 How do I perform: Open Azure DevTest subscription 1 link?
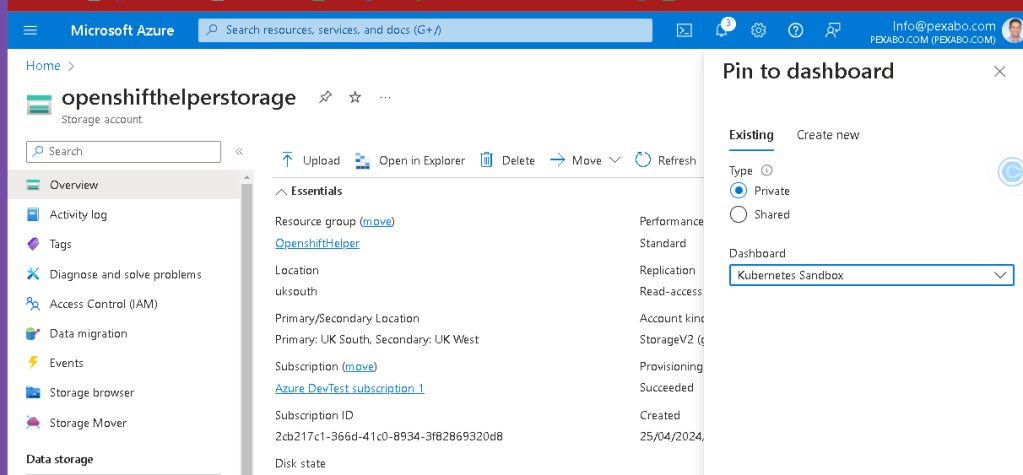(350, 388)
